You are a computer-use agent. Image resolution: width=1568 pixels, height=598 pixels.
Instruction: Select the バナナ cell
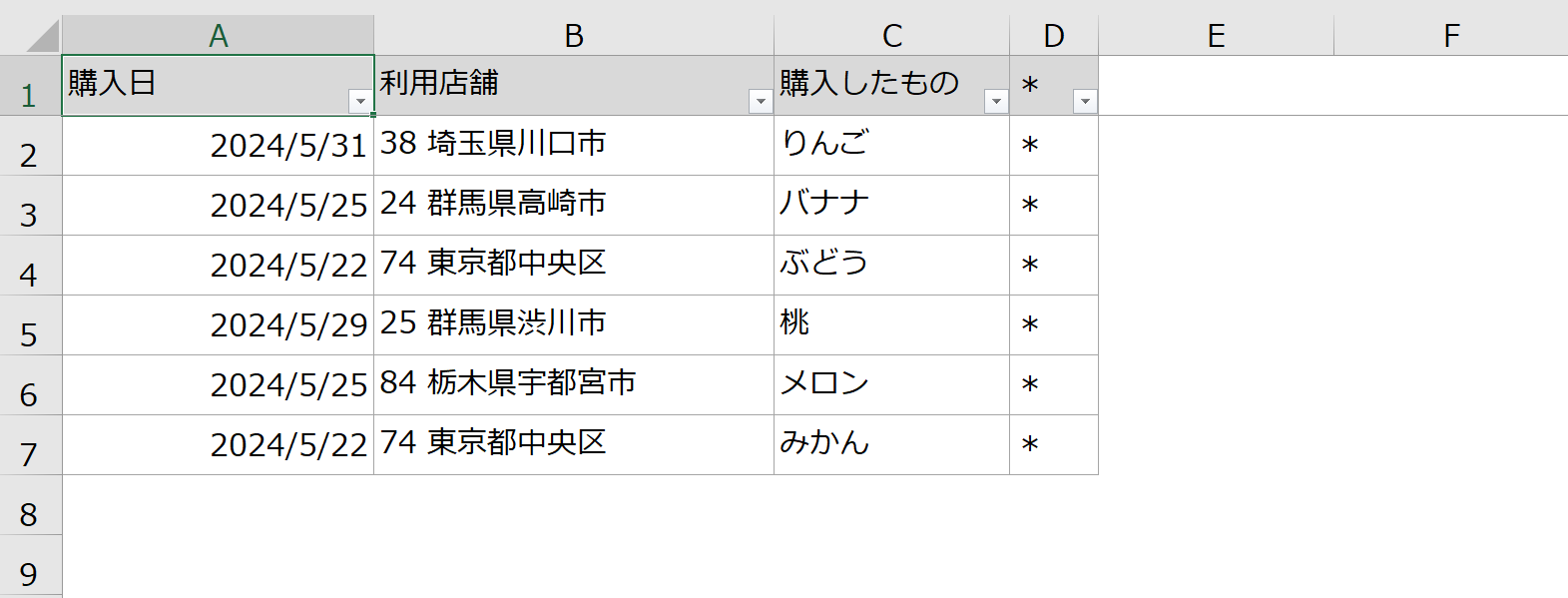point(892,206)
